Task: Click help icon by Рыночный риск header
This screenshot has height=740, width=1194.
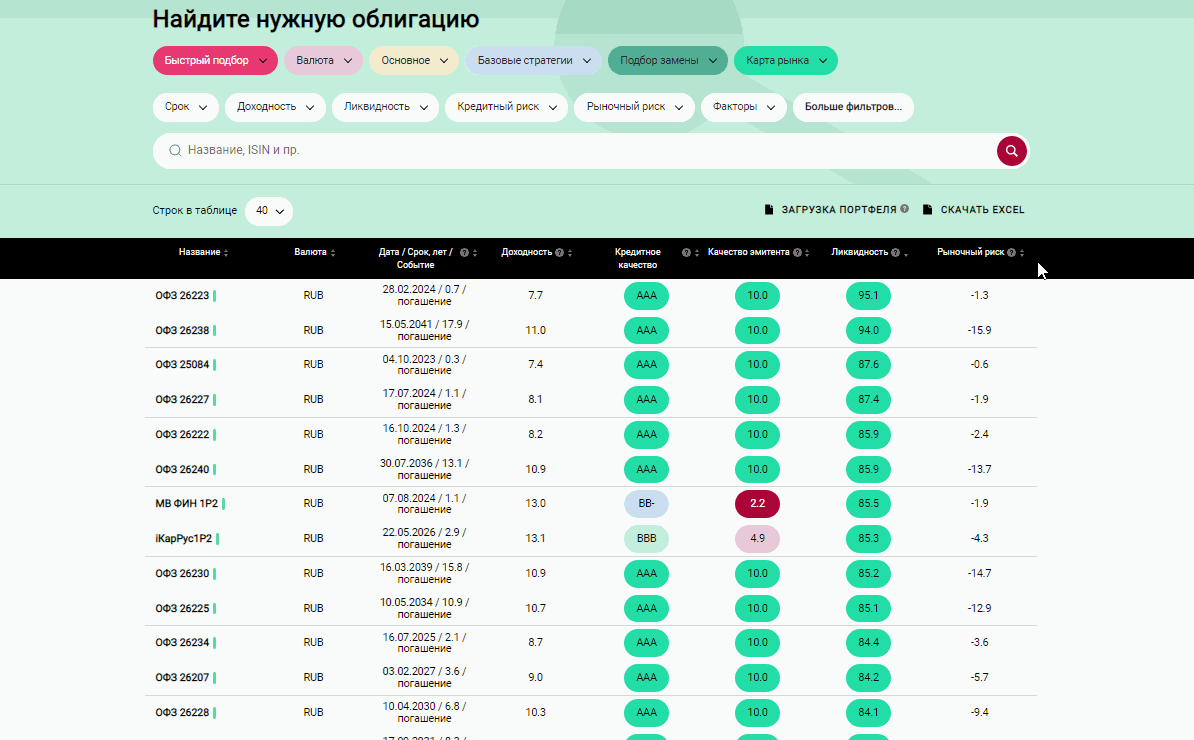Action: pyautogui.click(x=1012, y=253)
